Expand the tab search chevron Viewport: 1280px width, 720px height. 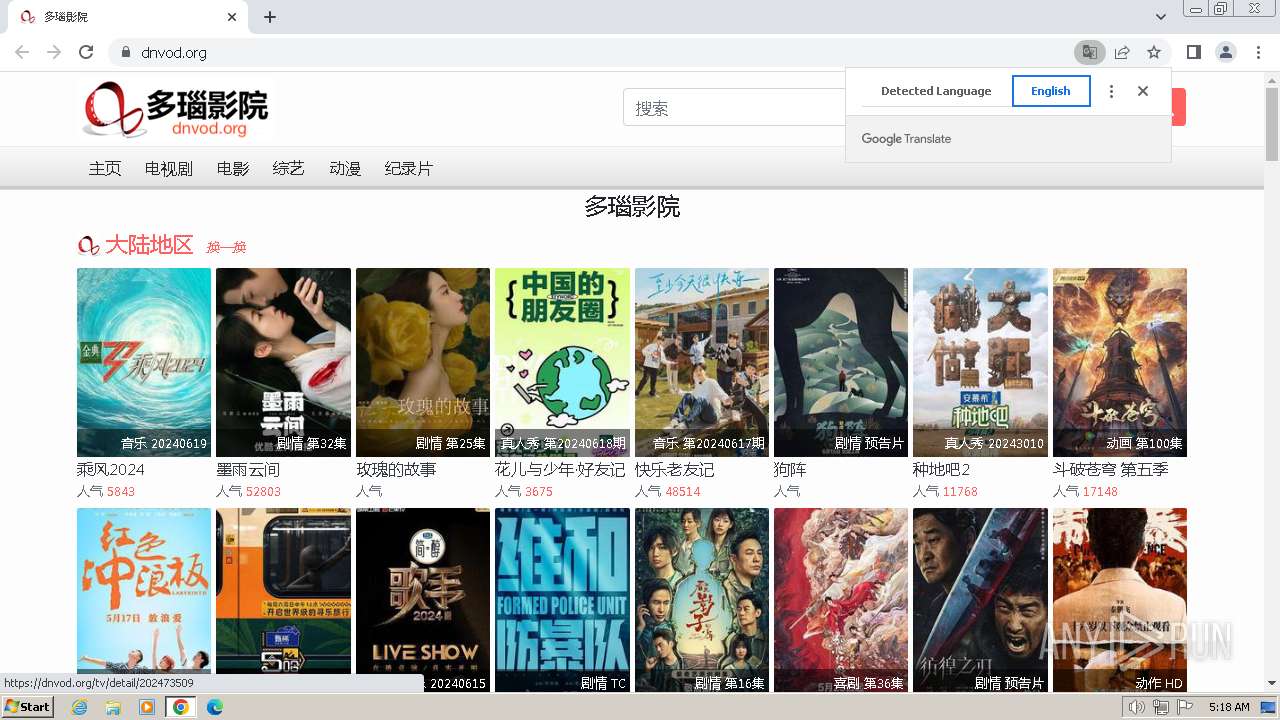point(1160,17)
